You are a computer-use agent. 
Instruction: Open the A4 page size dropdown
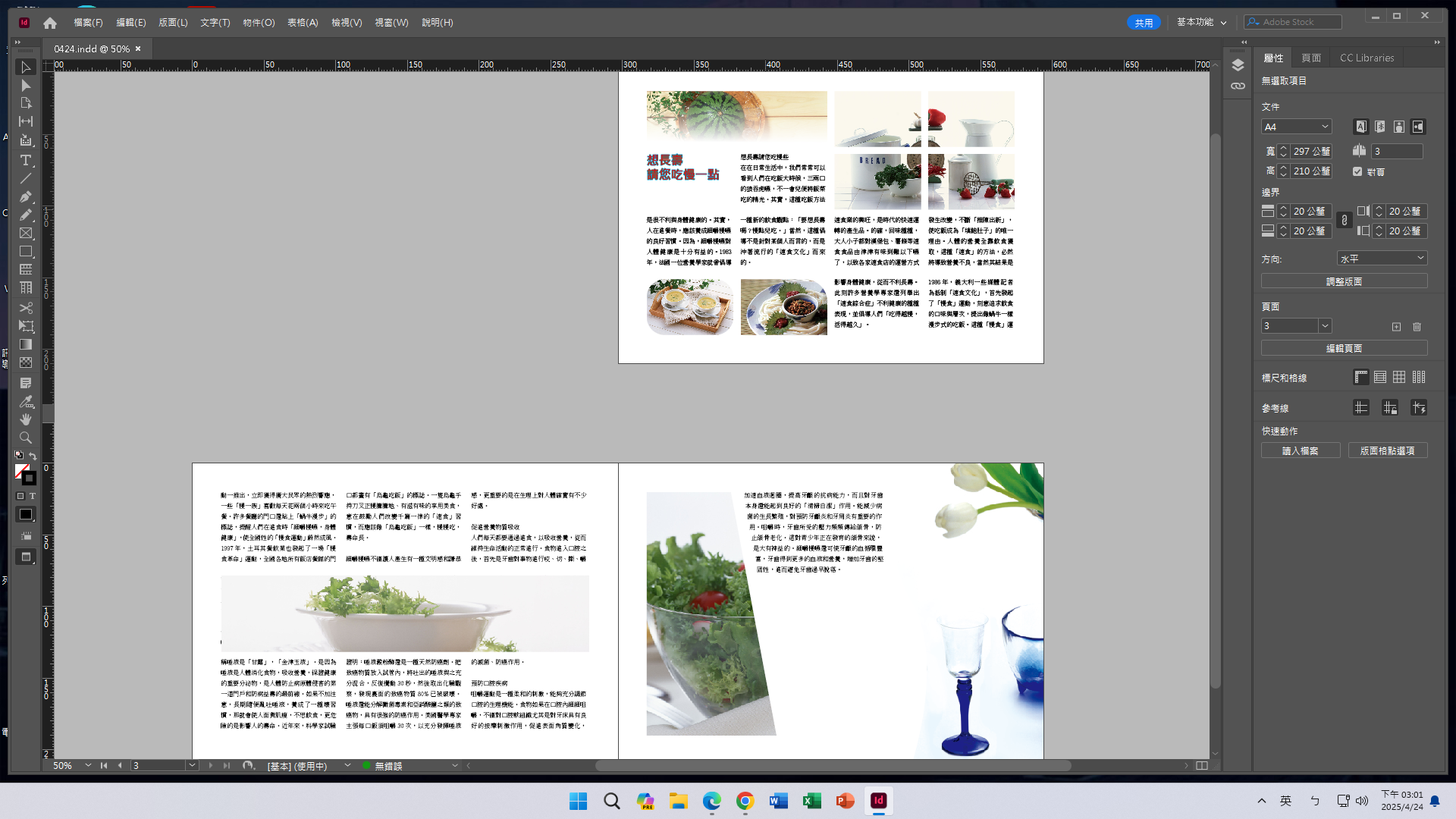coord(1297,127)
